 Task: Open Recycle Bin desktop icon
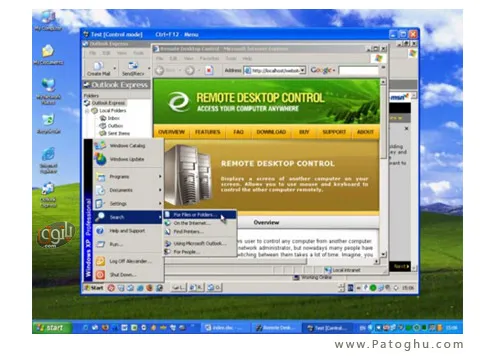pyautogui.click(x=49, y=124)
